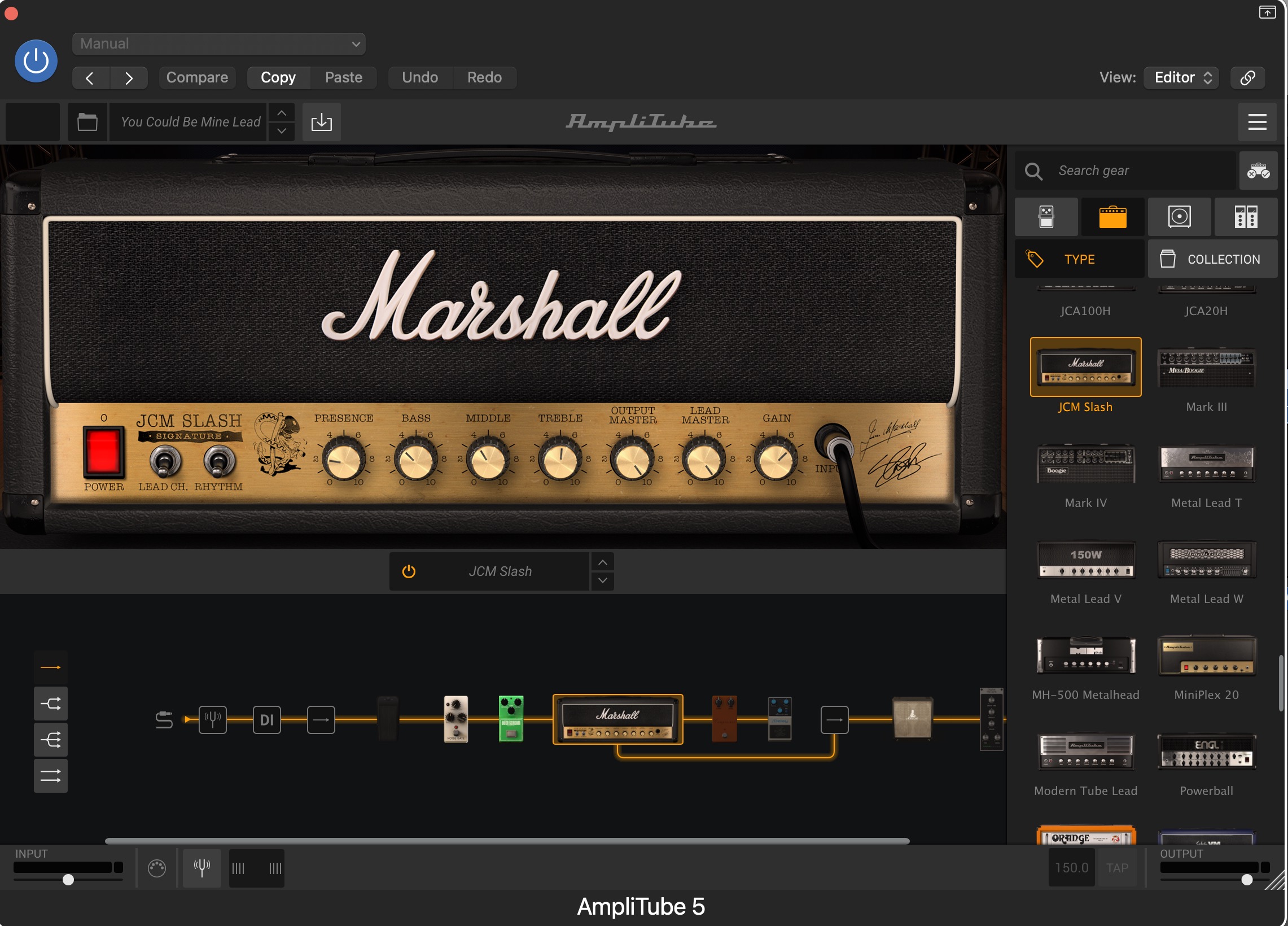Viewport: 1288px width, 926px height.
Task: Select the Marshall amp block in chain
Action: 618,719
